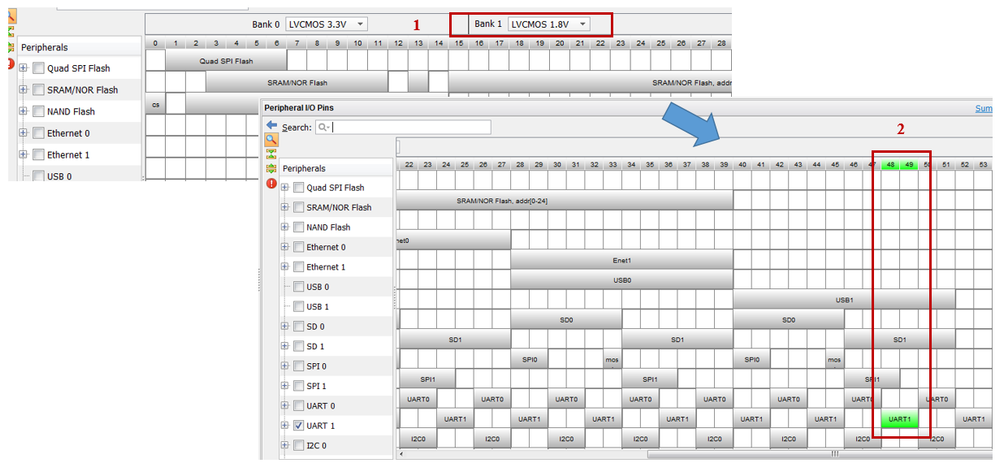Click the red error exclamation icon in front window
999x467 pixels.
272,183
